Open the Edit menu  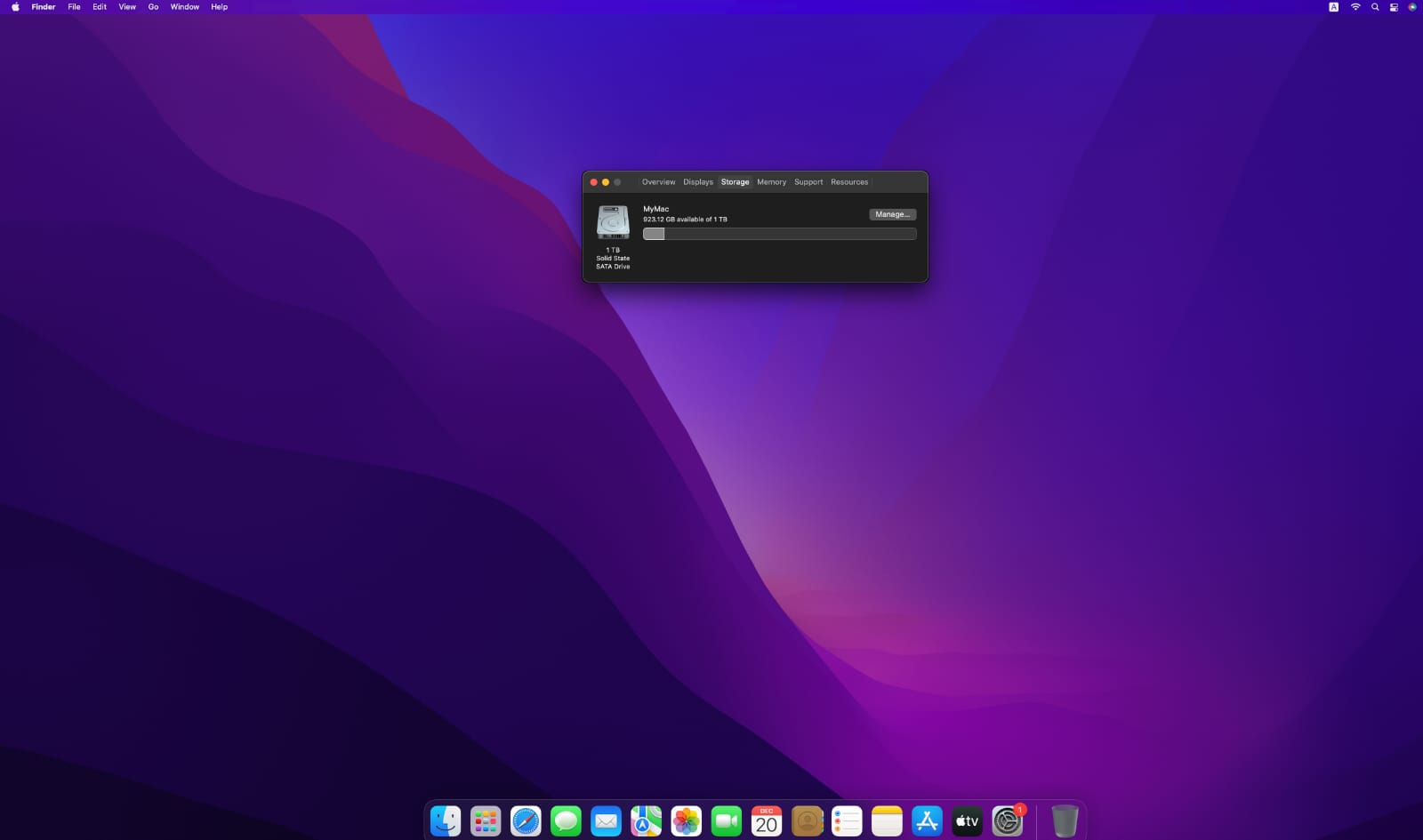(x=100, y=7)
